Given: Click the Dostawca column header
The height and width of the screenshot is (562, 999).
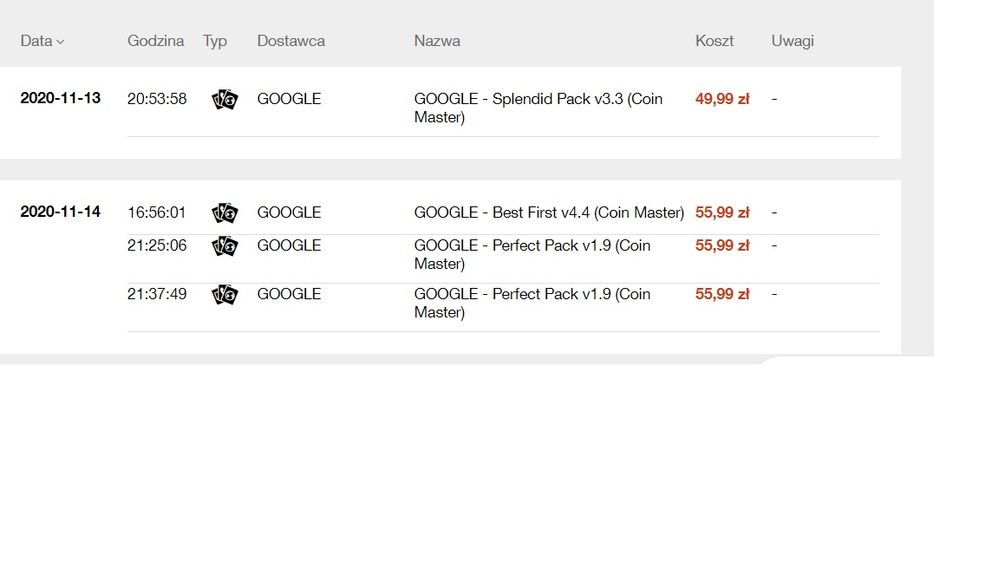Looking at the screenshot, I should coord(290,41).
